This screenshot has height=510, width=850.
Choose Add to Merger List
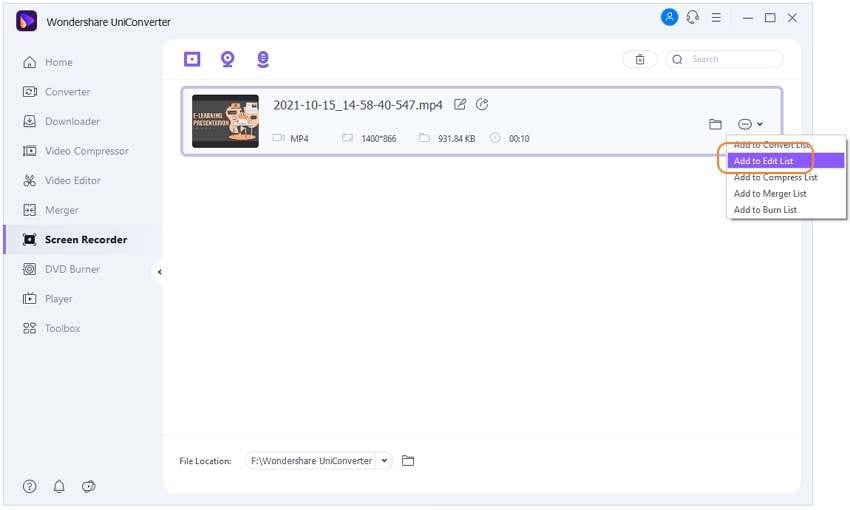pos(770,193)
